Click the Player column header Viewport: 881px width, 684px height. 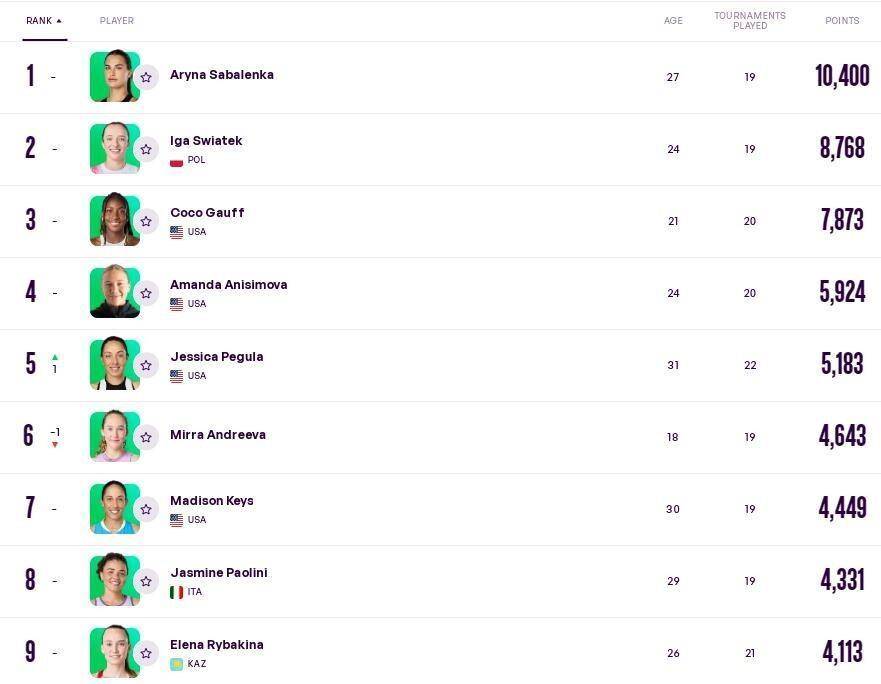tap(116, 20)
